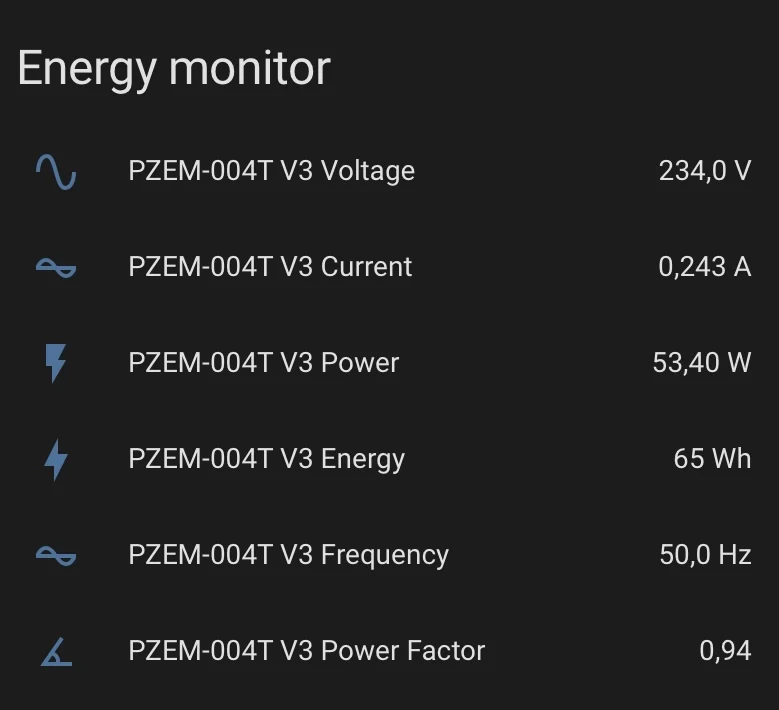Screen dimensions: 779x710
Task: Open the PZEM-004T V3 Voltage entity label
Action: pyautogui.click(x=271, y=171)
